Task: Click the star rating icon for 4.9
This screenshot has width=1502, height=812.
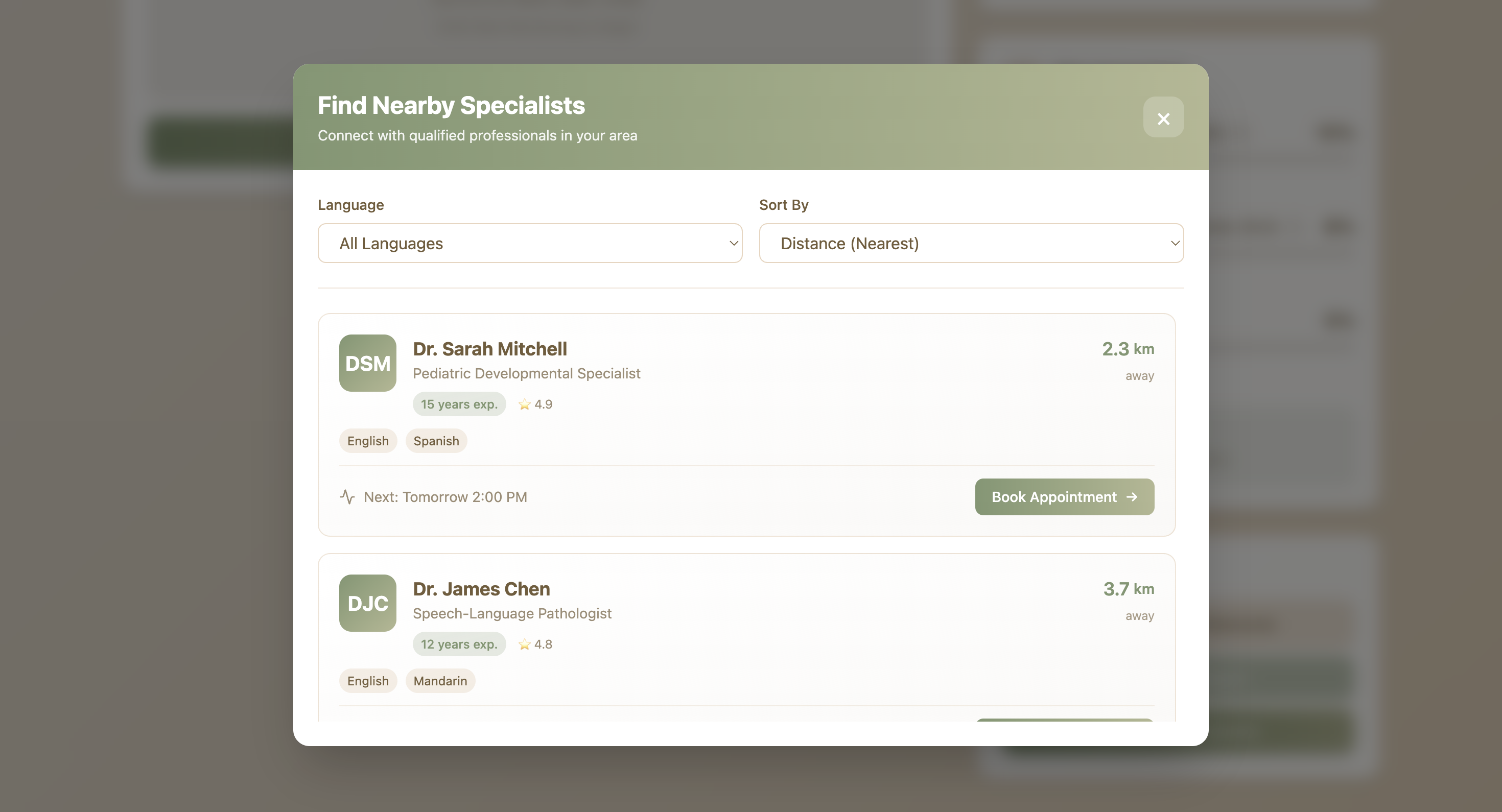Action: pyautogui.click(x=524, y=404)
